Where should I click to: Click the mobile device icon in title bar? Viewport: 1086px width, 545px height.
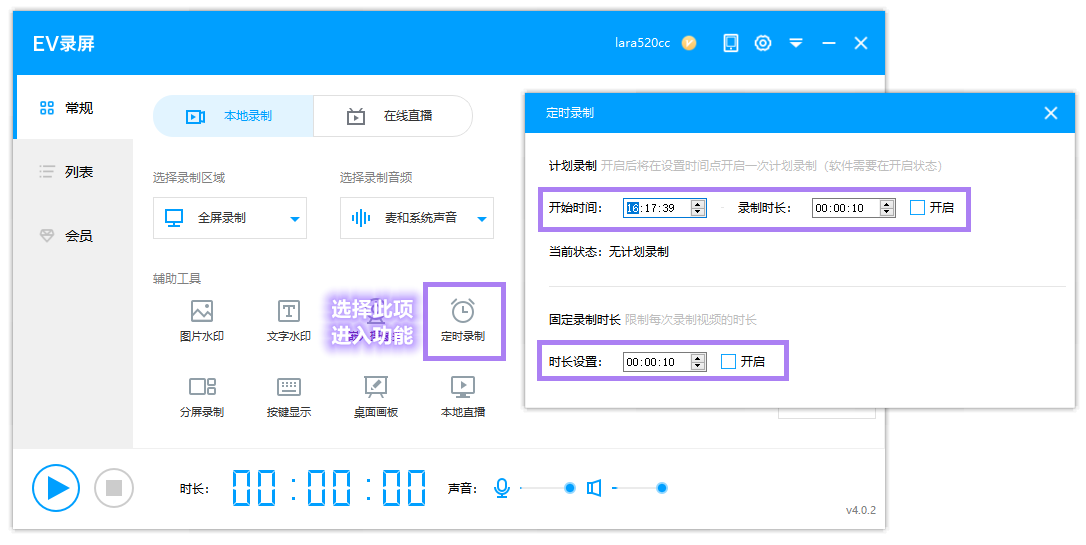[x=731, y=43]
